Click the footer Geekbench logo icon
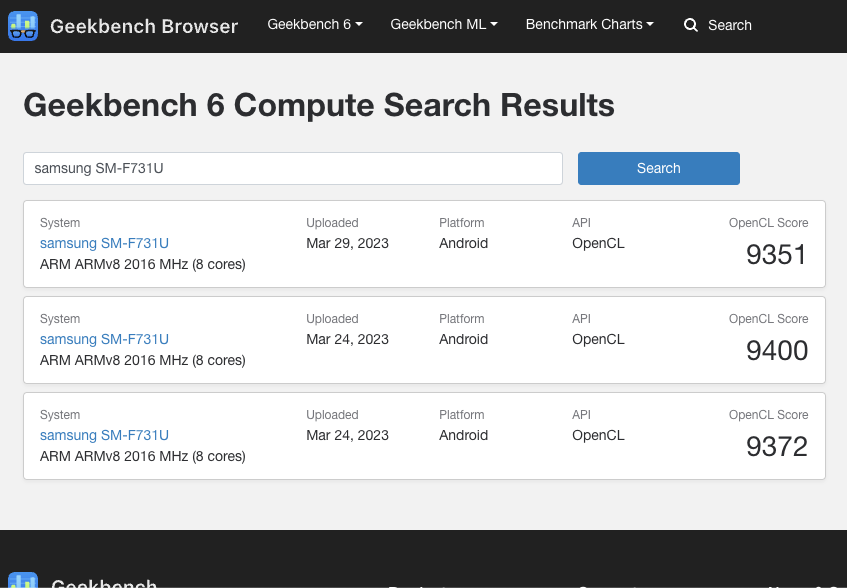The height and width of the screenshot is (588, 847). [23, 580]
